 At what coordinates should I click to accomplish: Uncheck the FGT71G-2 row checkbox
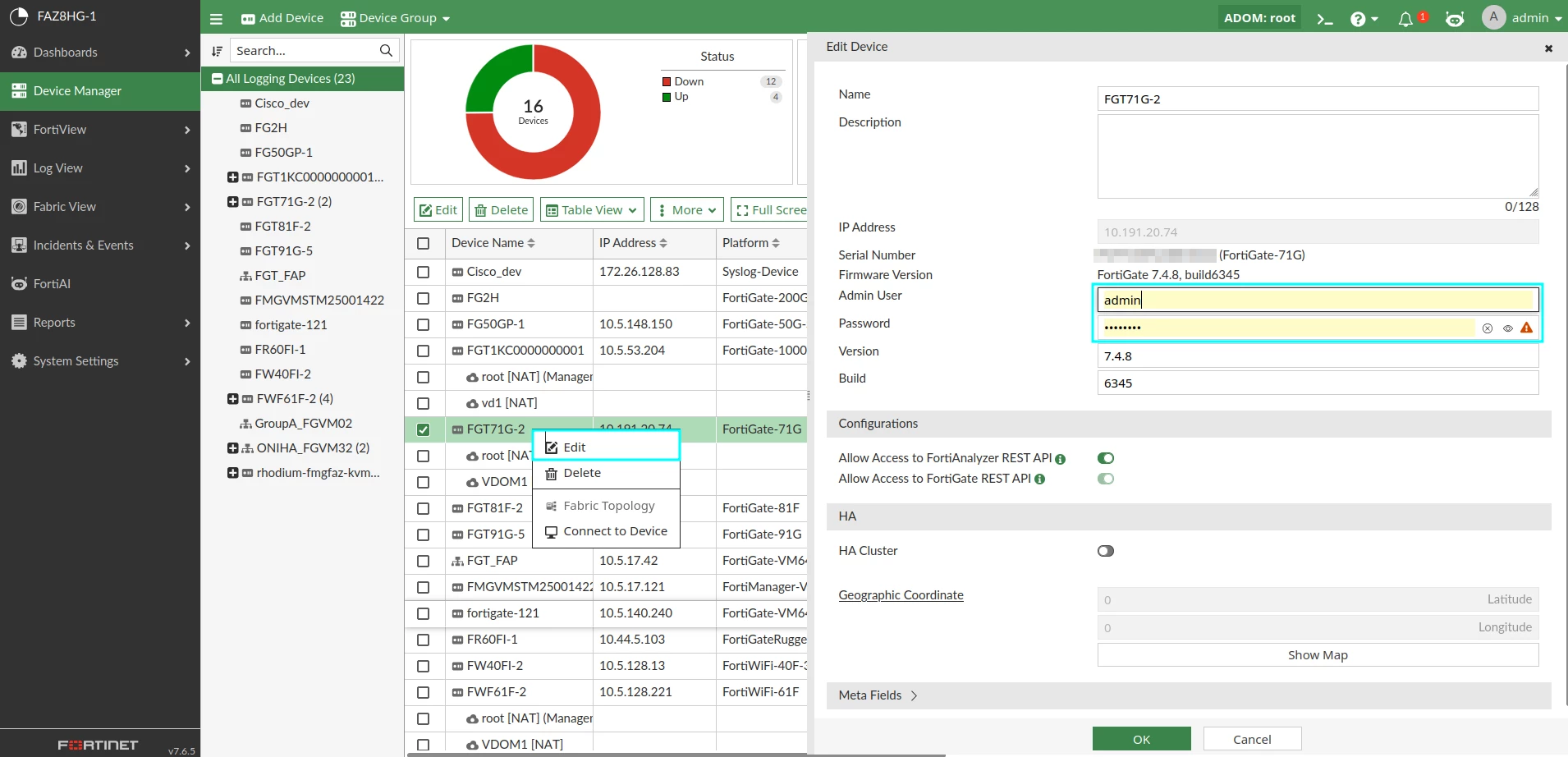tap(424, 429)
